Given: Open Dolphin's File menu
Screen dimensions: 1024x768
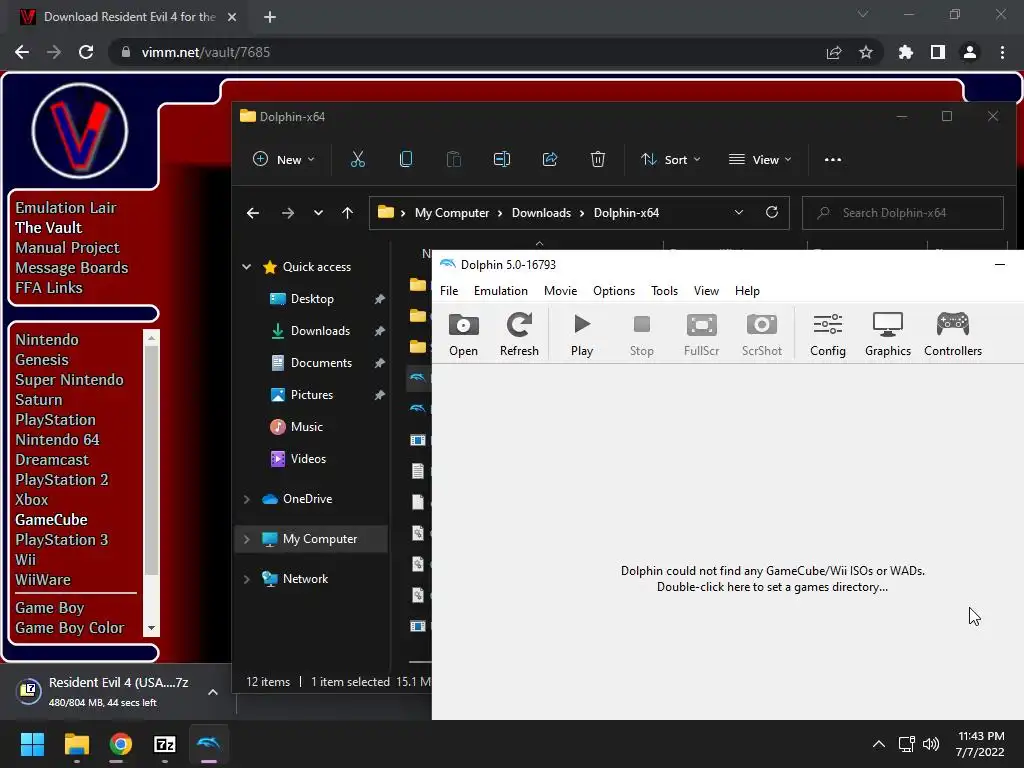Looking at the screenshot, I should point(449,291).
